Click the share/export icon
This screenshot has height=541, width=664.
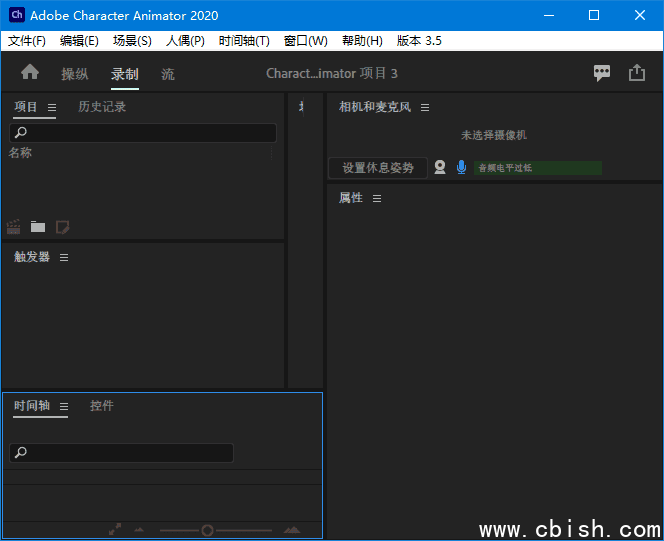[x=636, y=73]
